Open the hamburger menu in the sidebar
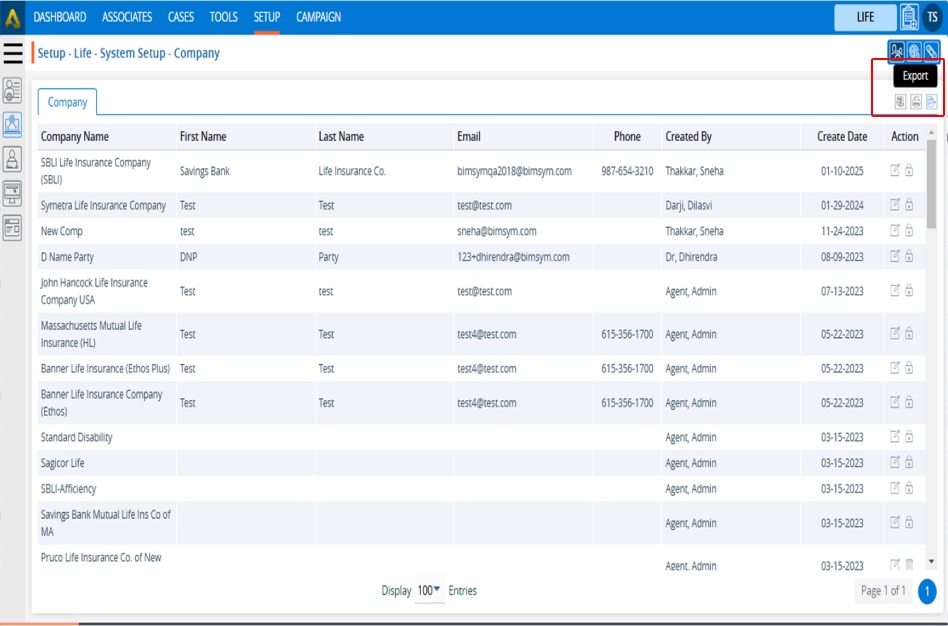948x626 pixels. 13,54
